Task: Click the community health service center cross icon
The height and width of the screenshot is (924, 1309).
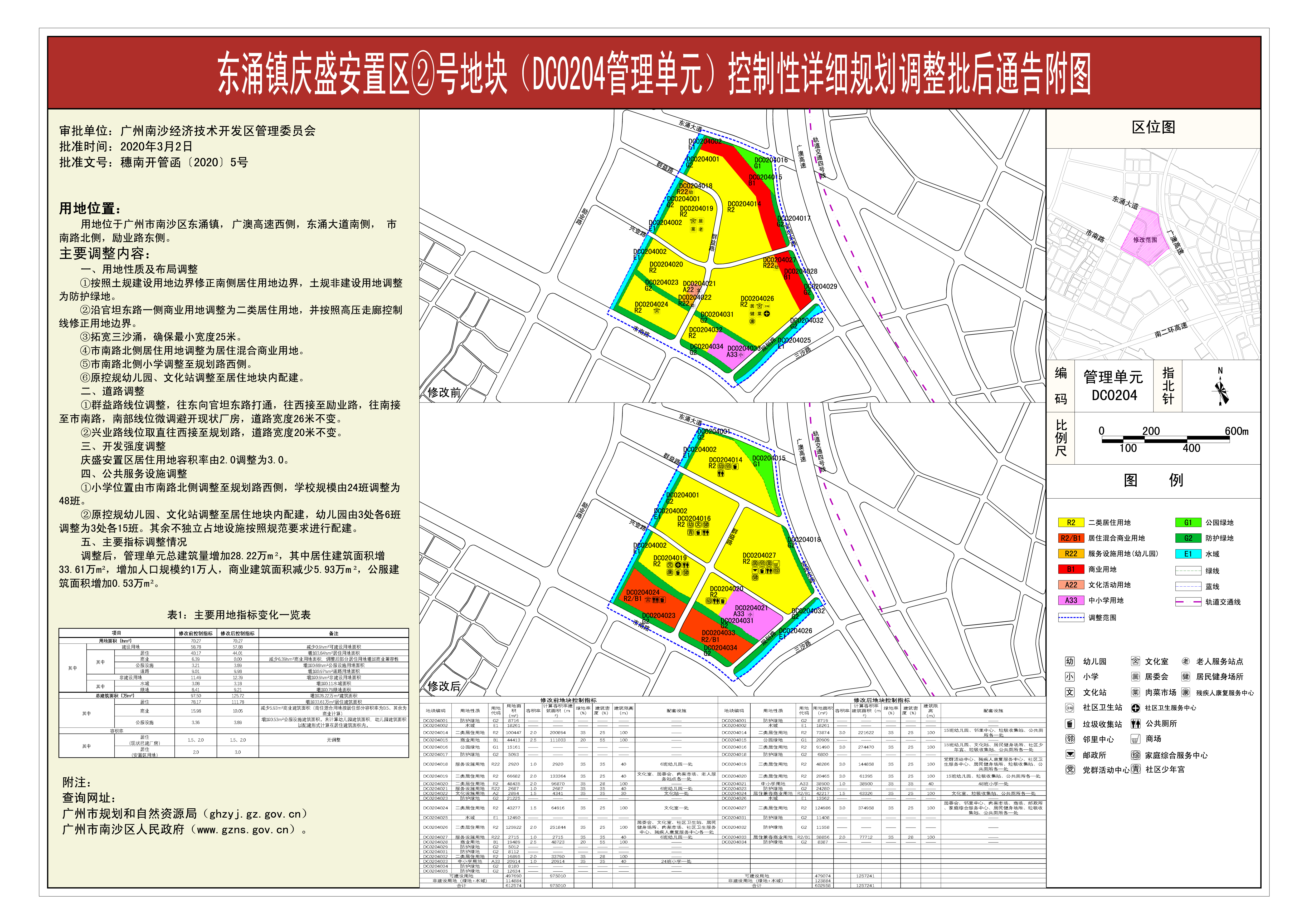Action: 1135,707
